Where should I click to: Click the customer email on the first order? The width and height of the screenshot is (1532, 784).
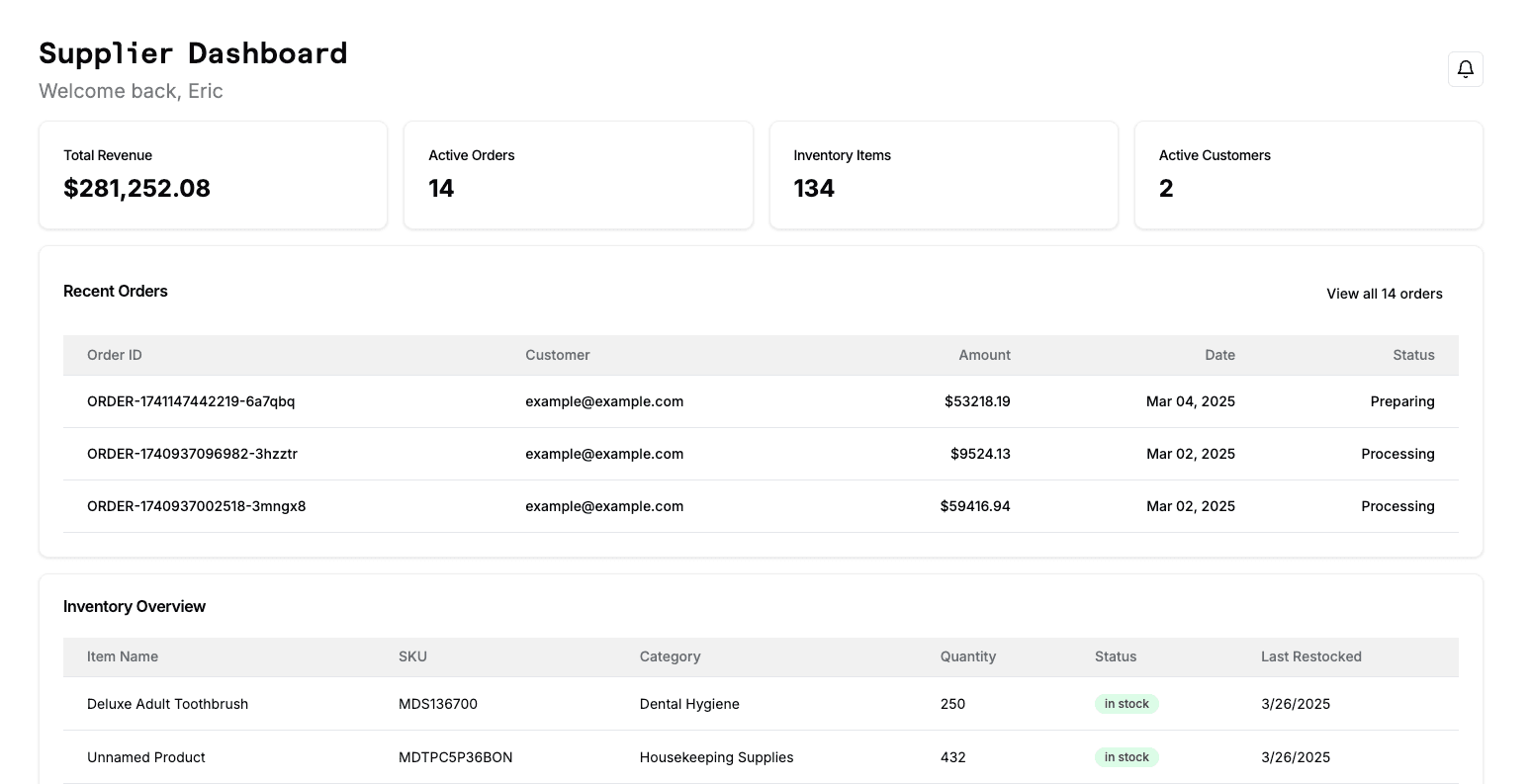pos(604,401)
